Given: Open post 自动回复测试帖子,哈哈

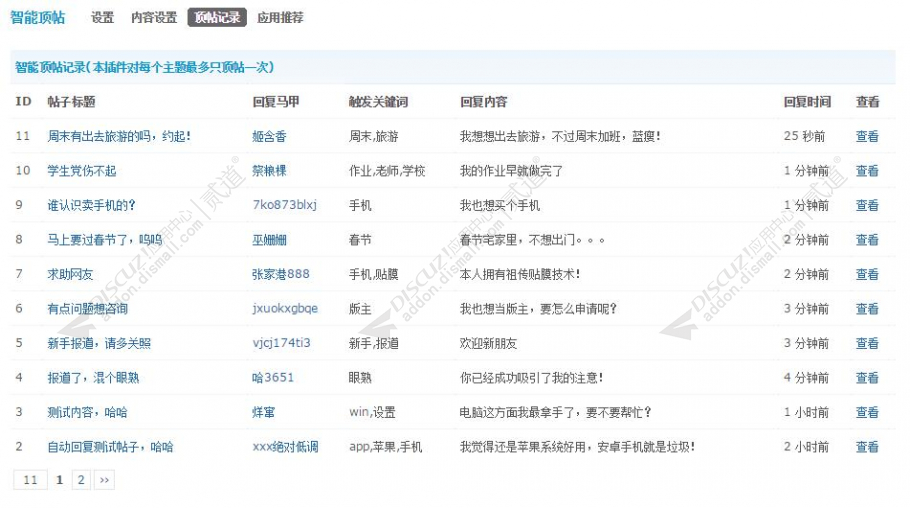Looking at the screenshot, I should [110, 447].
